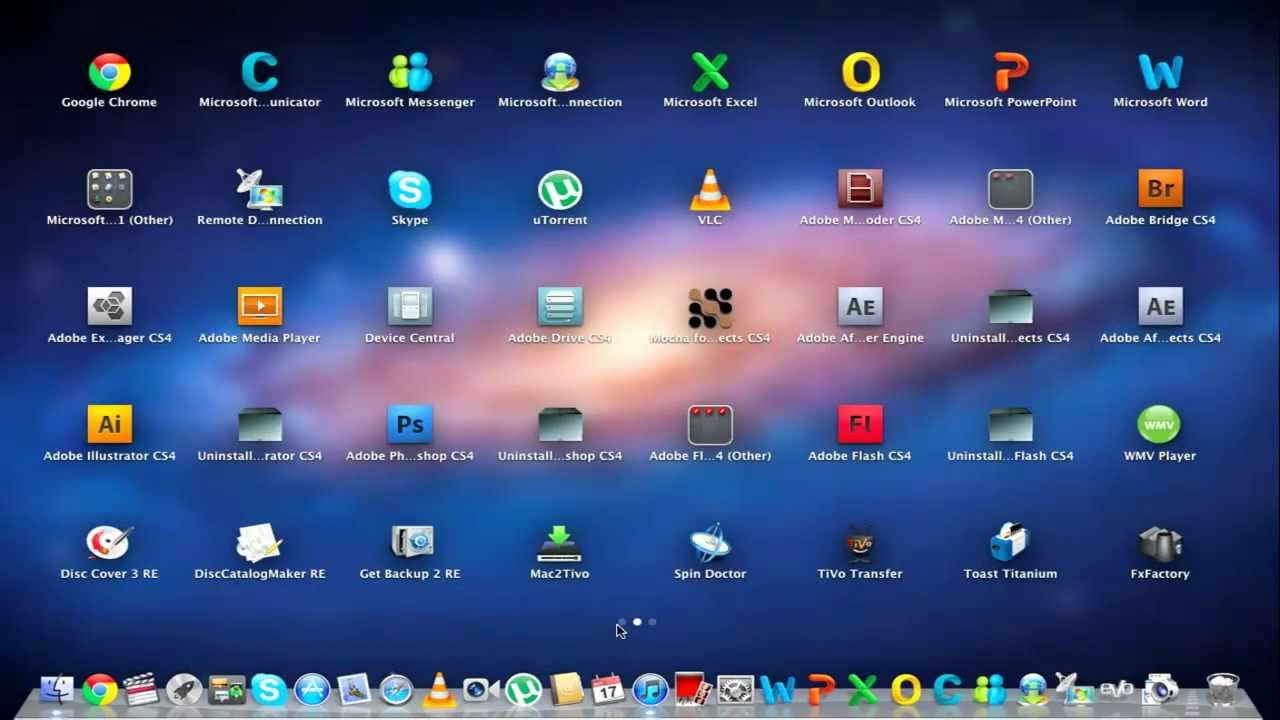This screenshot has height=720, width=1280.
Task: Open Skype from the Dock
Action: pyautogui.click(x=269, y=690)
